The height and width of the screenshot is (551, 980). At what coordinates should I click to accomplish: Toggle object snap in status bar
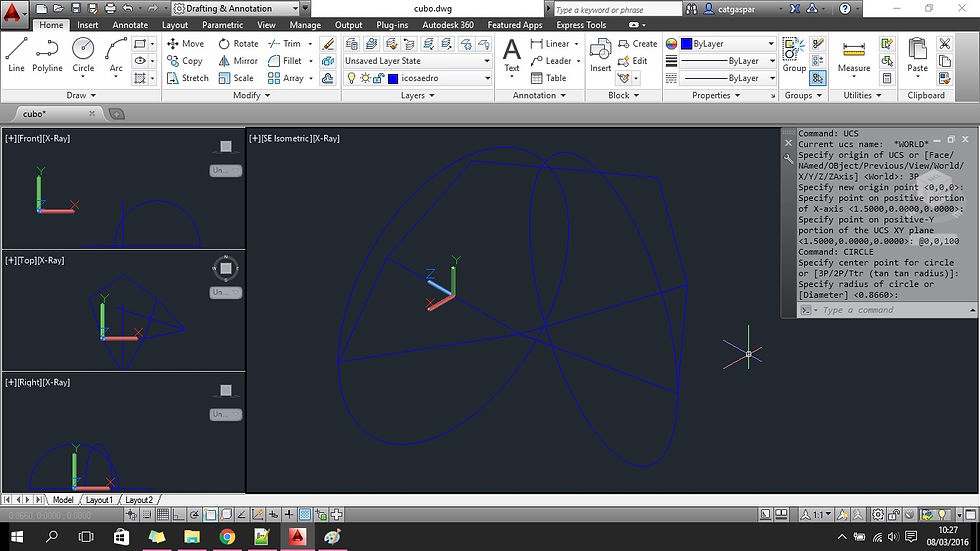tap(210, 515)
